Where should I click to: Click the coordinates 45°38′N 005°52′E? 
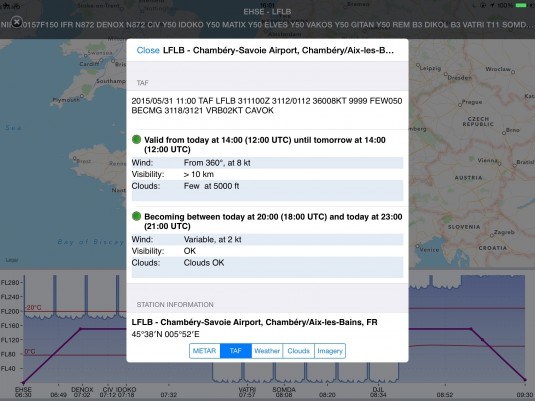click(x=165, y=334)
